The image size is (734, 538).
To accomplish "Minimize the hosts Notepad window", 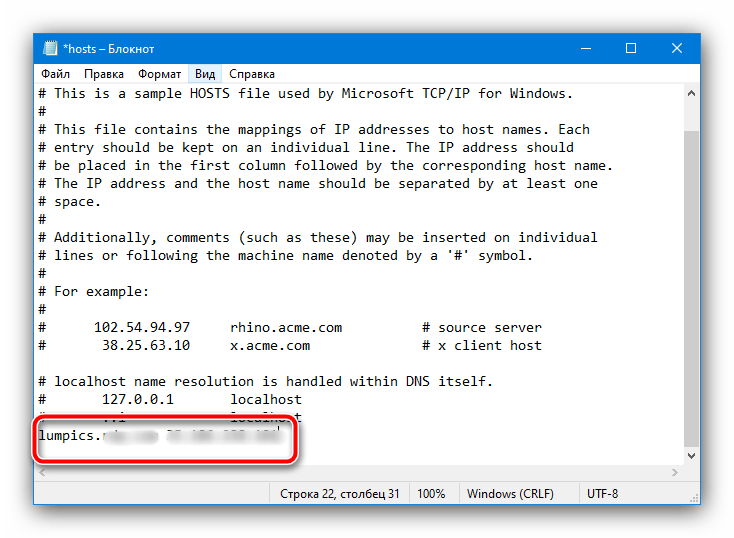I will (586, 48).
